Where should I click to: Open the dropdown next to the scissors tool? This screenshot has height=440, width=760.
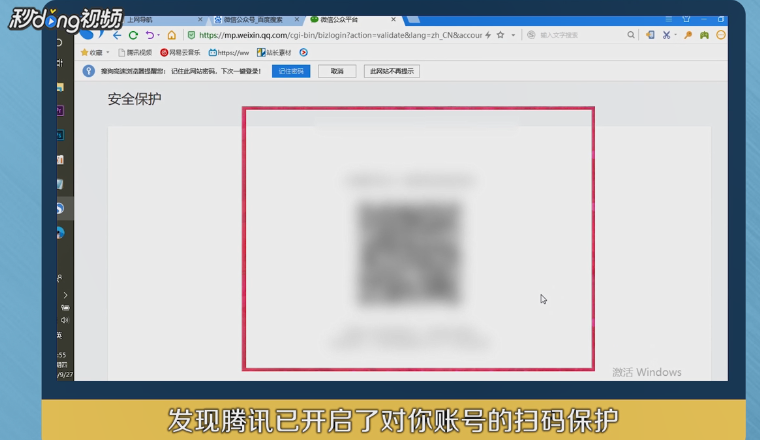[675, 35]
